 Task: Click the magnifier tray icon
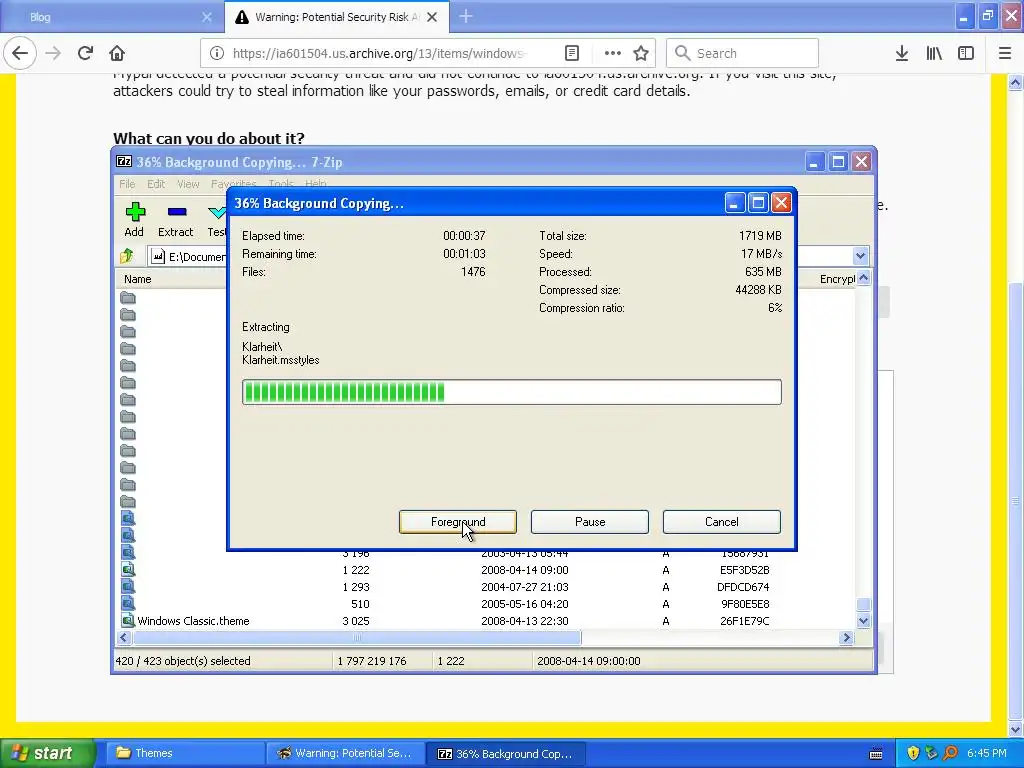950,753
